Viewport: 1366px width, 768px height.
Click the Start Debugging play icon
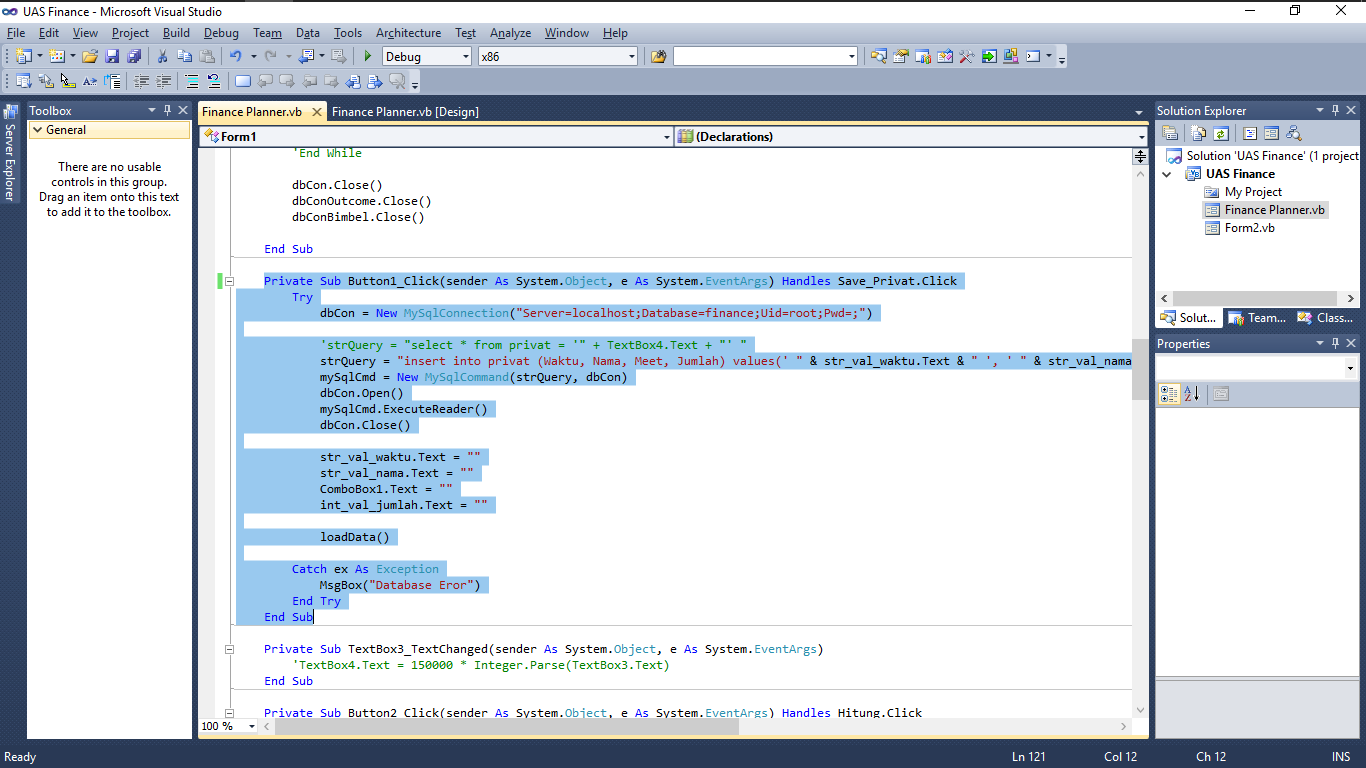coord(368,57)
